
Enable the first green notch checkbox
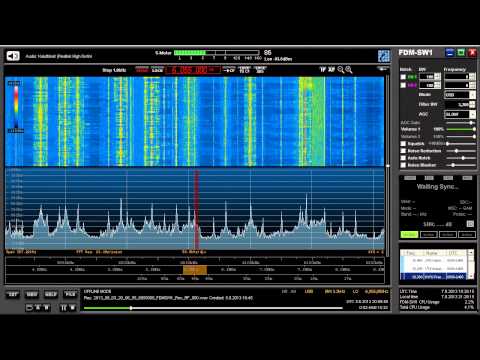coord(403,77)
